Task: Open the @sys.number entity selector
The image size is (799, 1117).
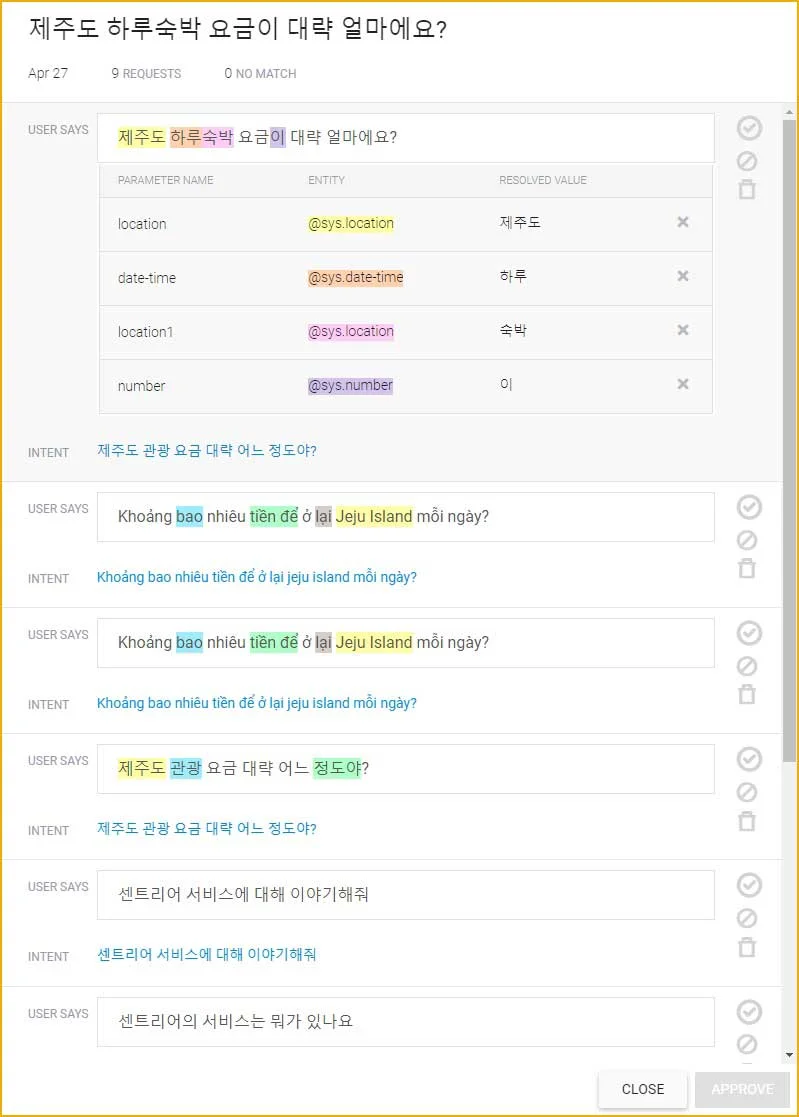Action: pyautogui.click(x=350, y=385)
